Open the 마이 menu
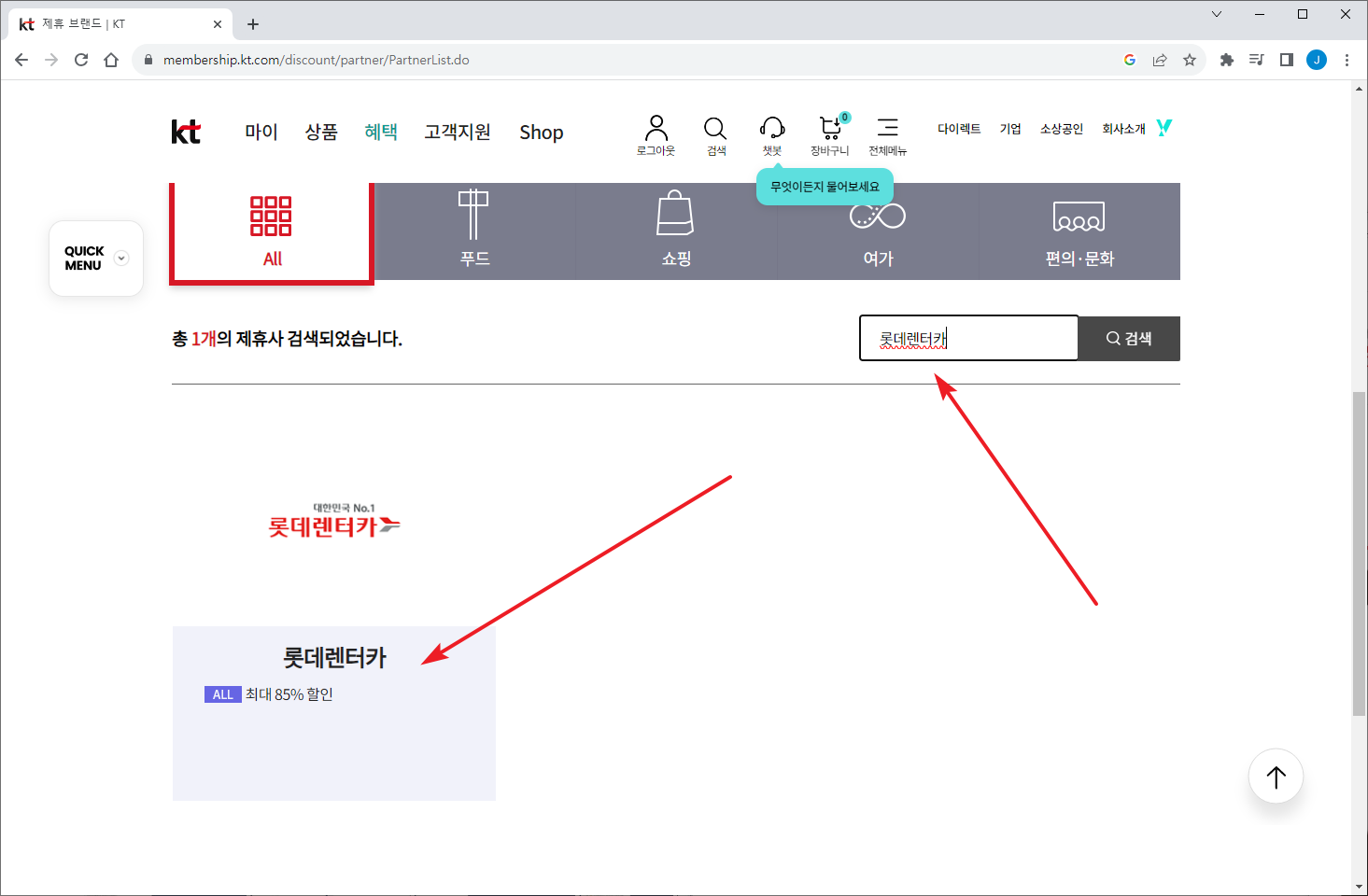This screenshot has width=1368, height=896. (x=261, y=132)
